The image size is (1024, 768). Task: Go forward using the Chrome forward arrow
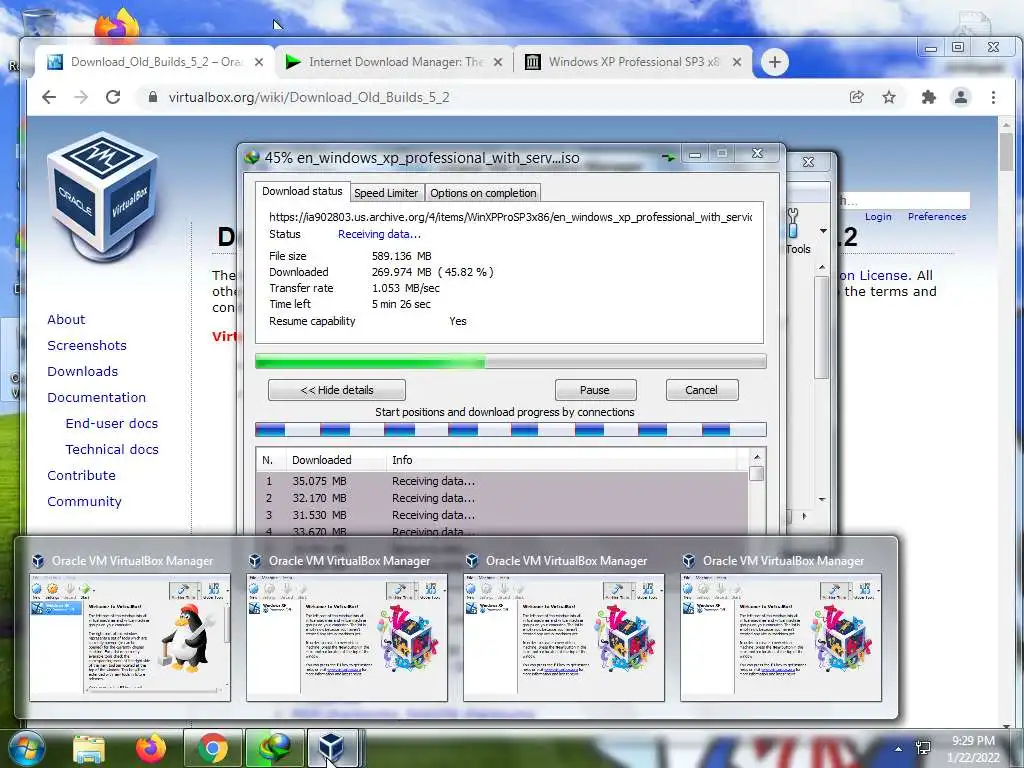[x=80, y=97]
